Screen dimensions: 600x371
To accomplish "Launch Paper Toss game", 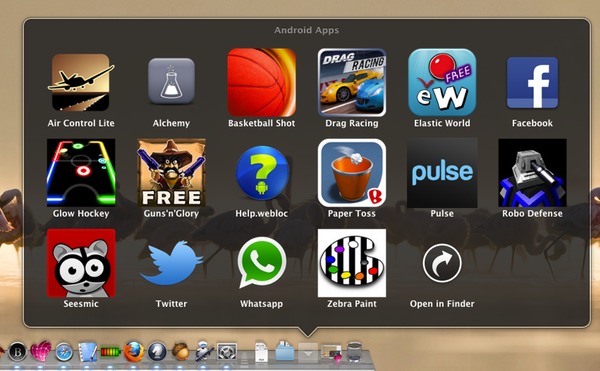I will (352, 173).
